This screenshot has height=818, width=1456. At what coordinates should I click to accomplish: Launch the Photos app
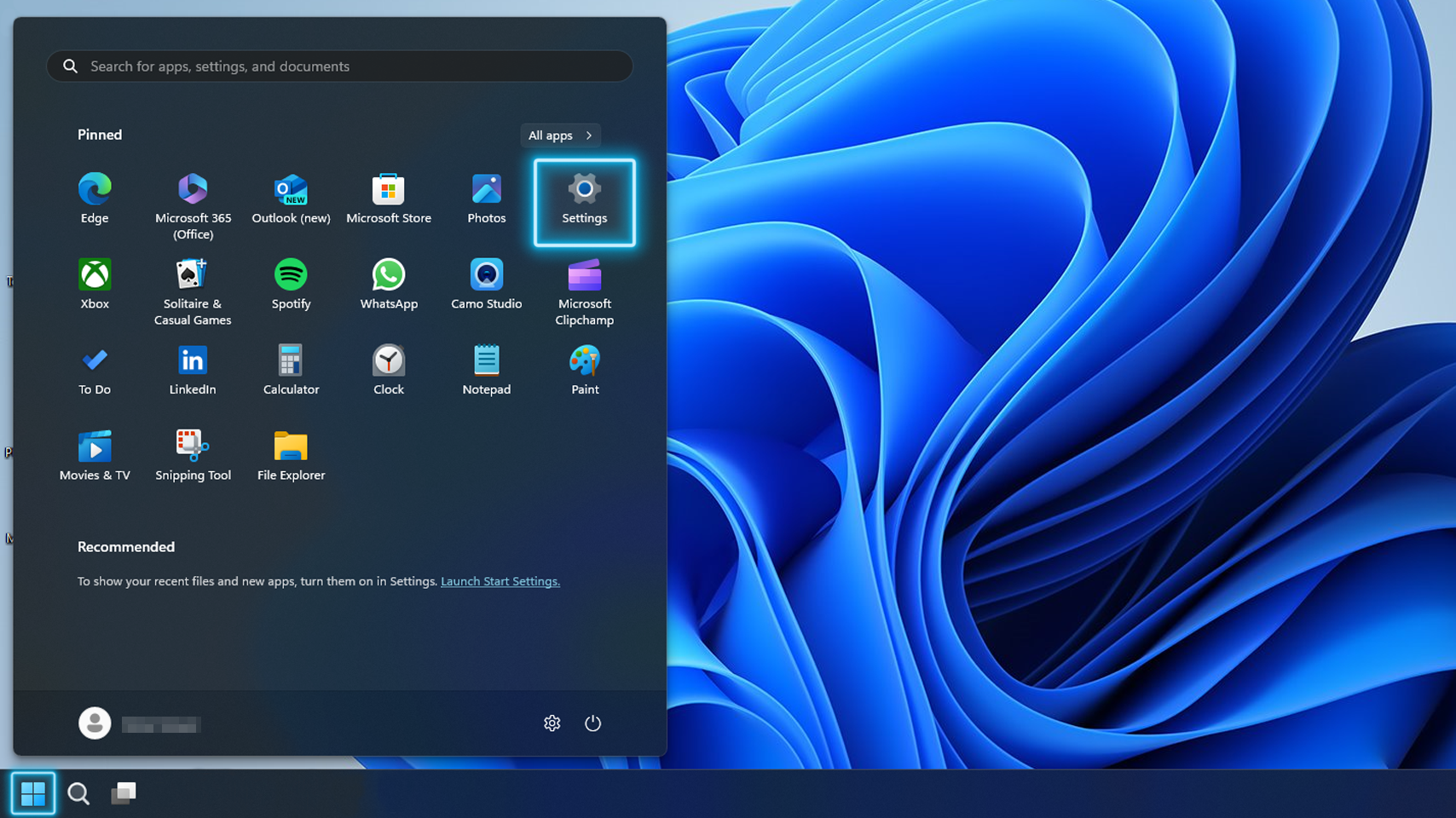click(487, 199)
